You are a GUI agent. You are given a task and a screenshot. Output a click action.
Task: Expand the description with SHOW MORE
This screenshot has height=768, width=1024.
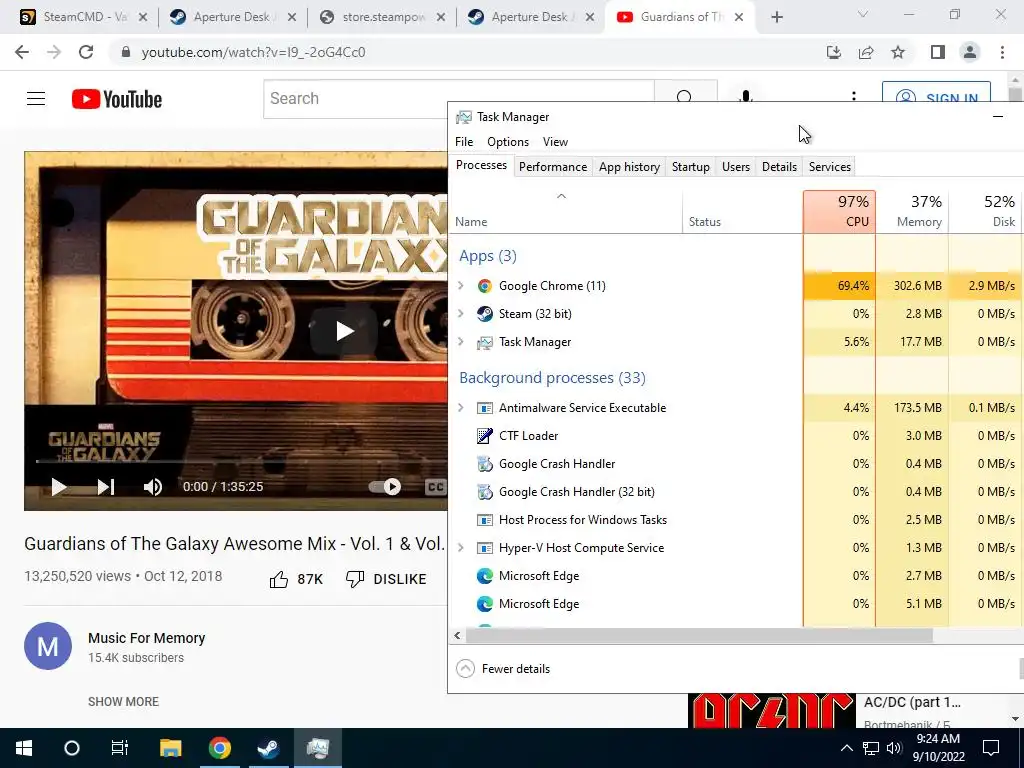123,701
